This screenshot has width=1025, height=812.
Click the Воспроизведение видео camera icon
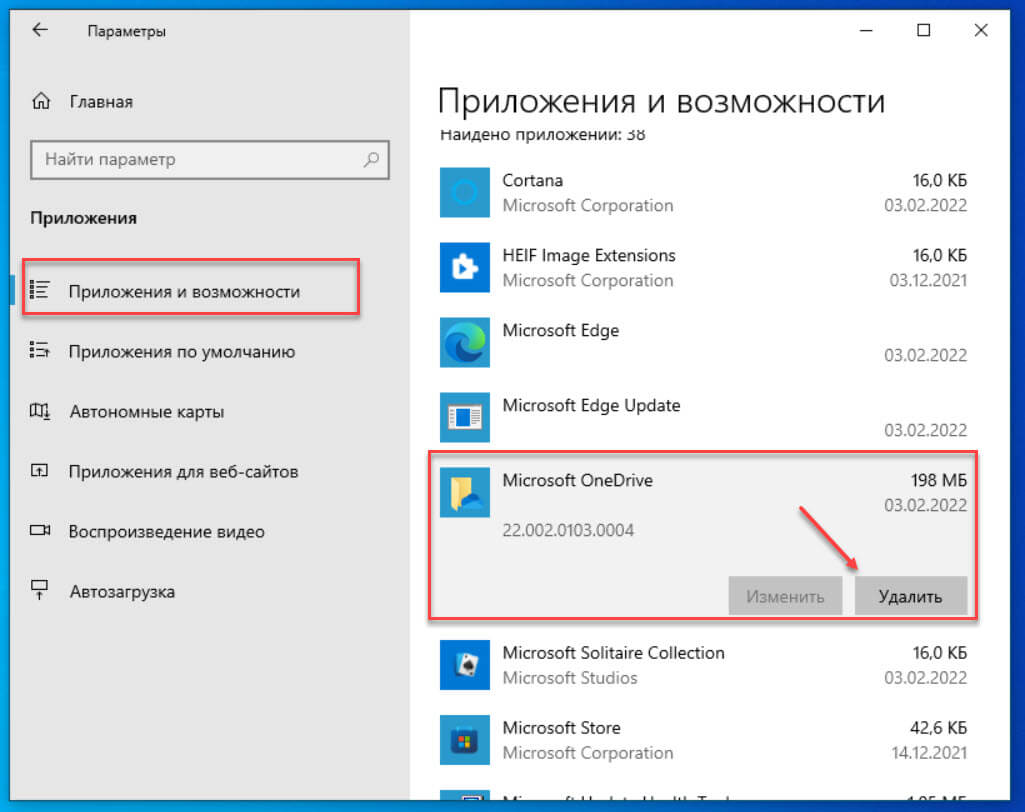coord(40,530)
